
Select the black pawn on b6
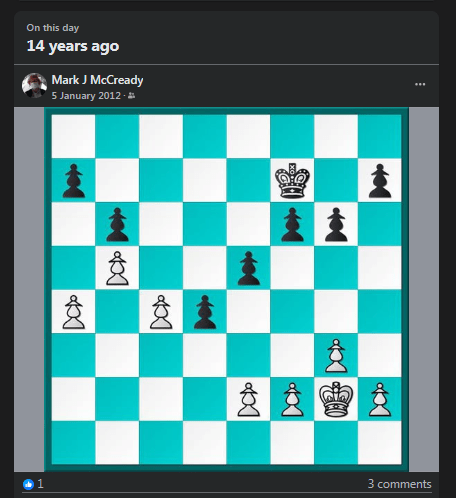coord(117,224)
